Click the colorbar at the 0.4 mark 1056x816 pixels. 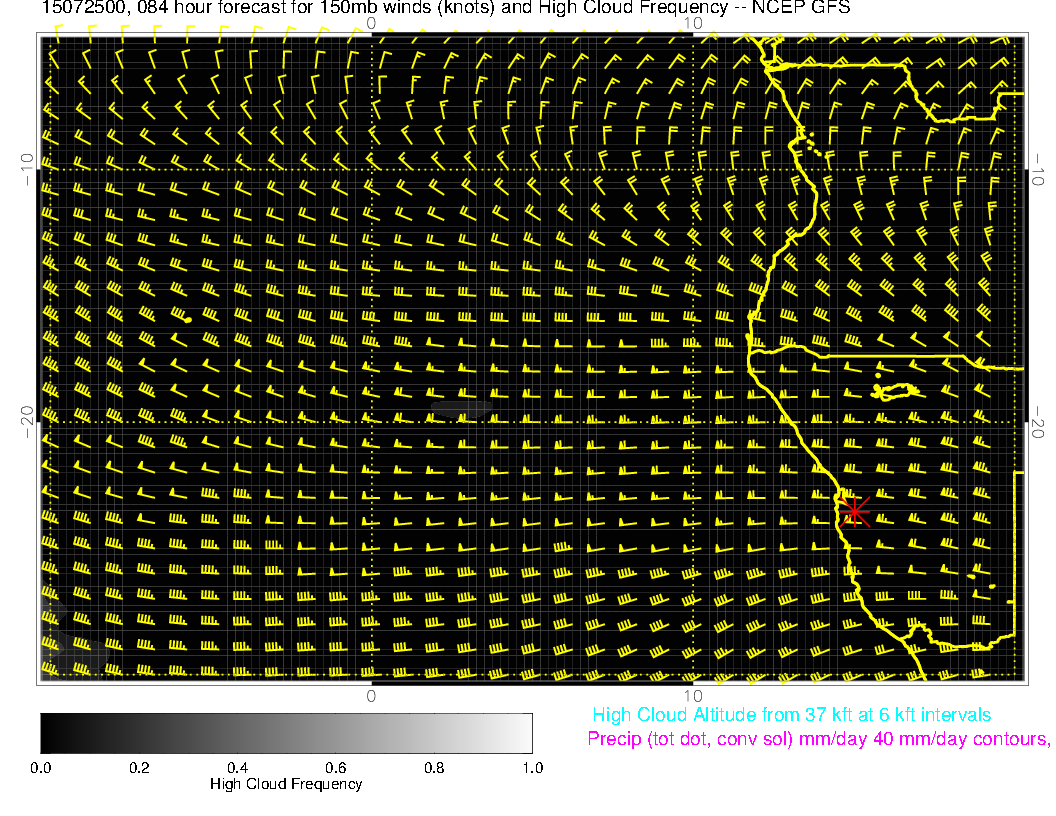point(237,733)
